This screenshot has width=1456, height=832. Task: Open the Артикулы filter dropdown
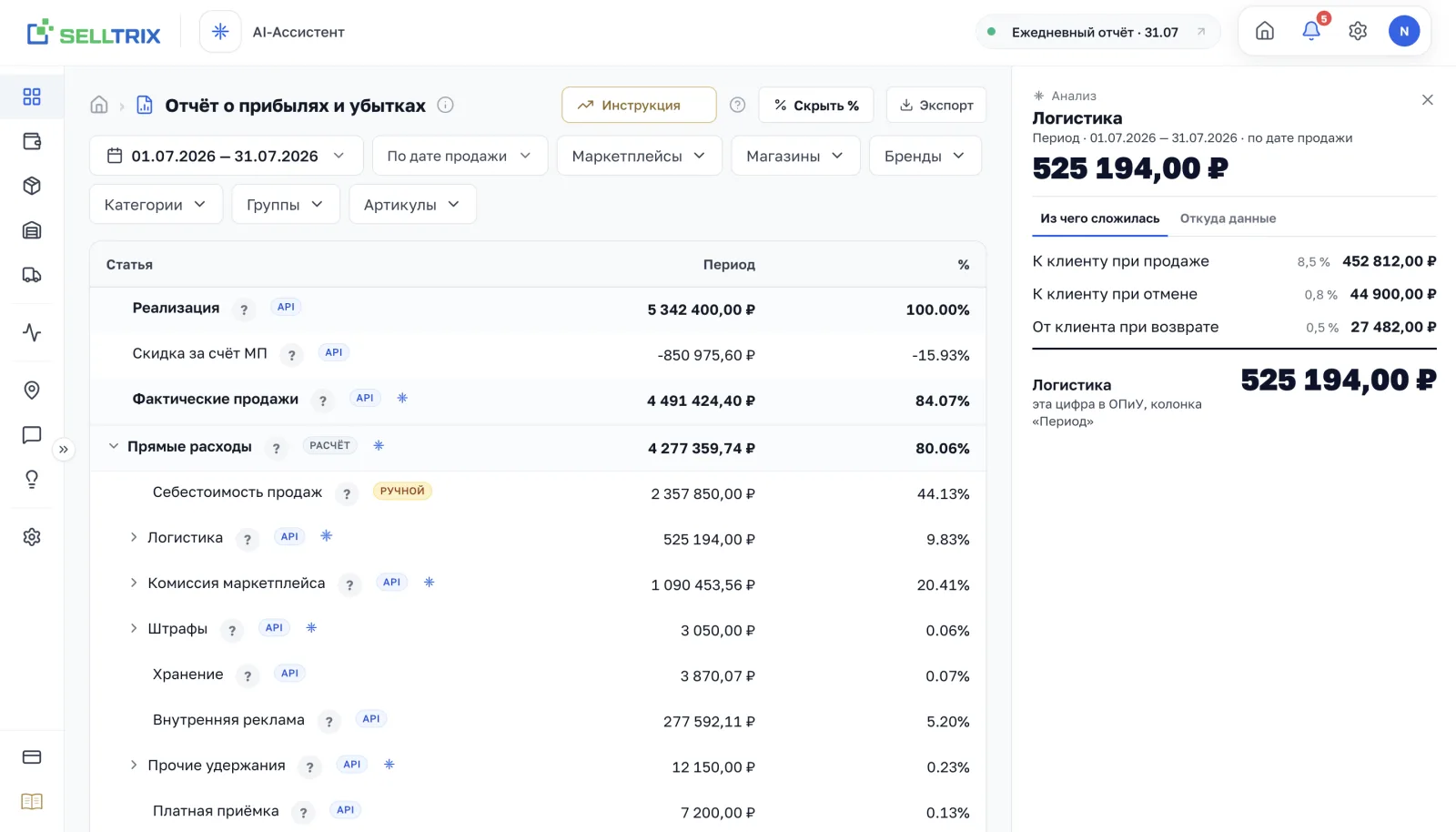[412, 205]
